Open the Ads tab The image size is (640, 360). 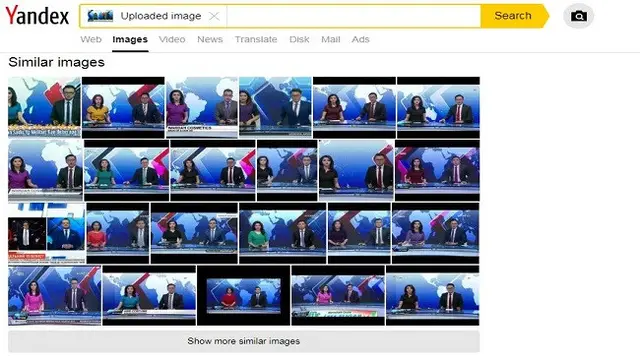click(x=360, y=40)
